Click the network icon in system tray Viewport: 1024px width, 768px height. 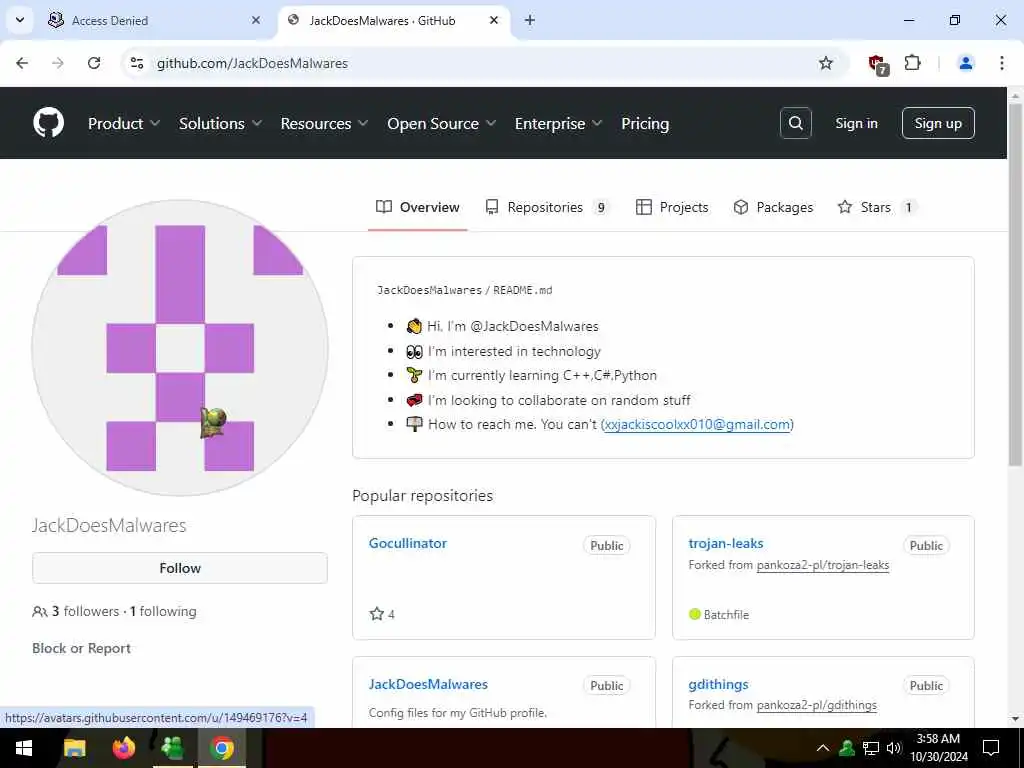pyautogui.click(x=871, y=748)
